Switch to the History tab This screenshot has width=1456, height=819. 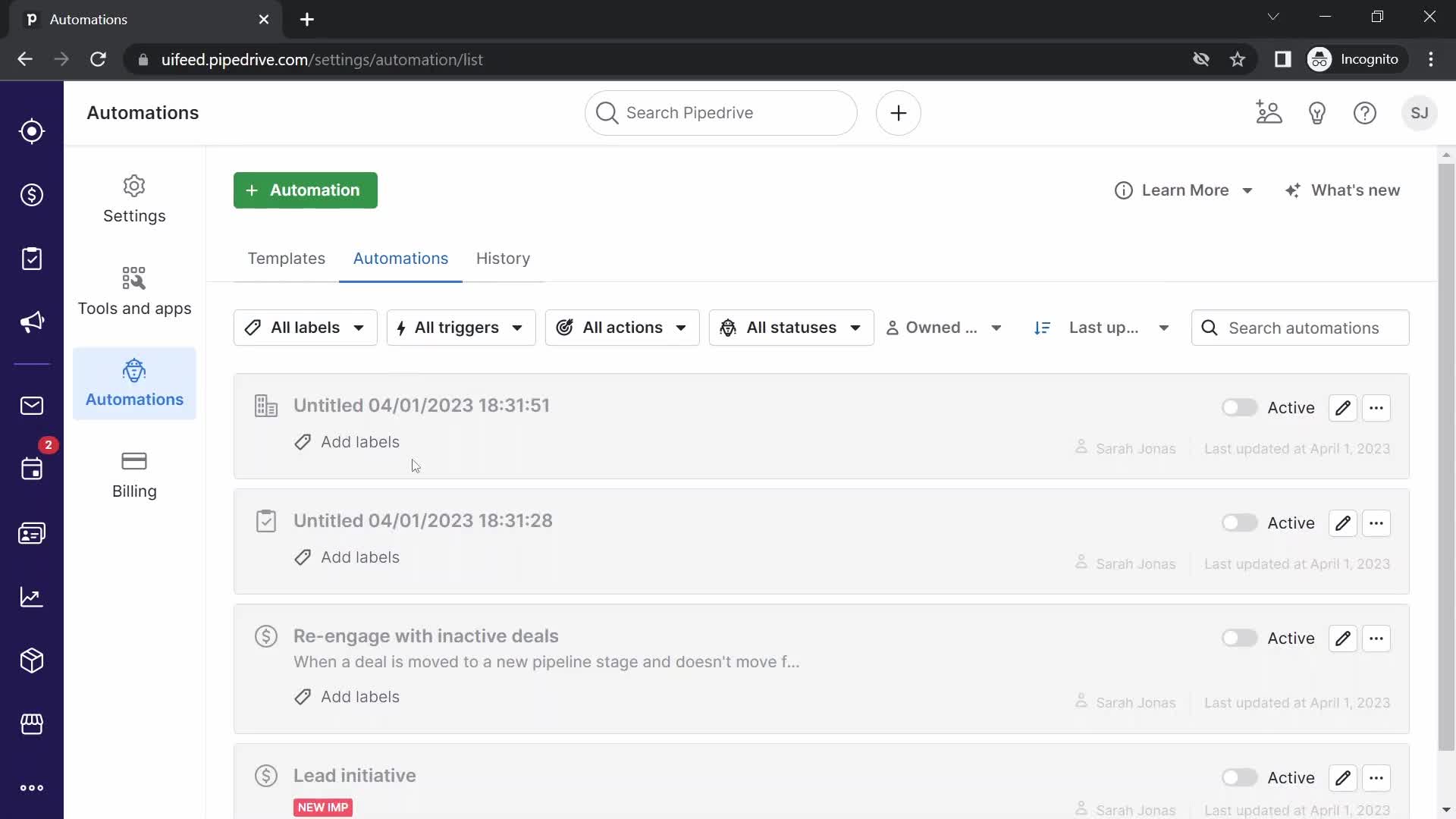pyautogui.click(x=502, y=258)
